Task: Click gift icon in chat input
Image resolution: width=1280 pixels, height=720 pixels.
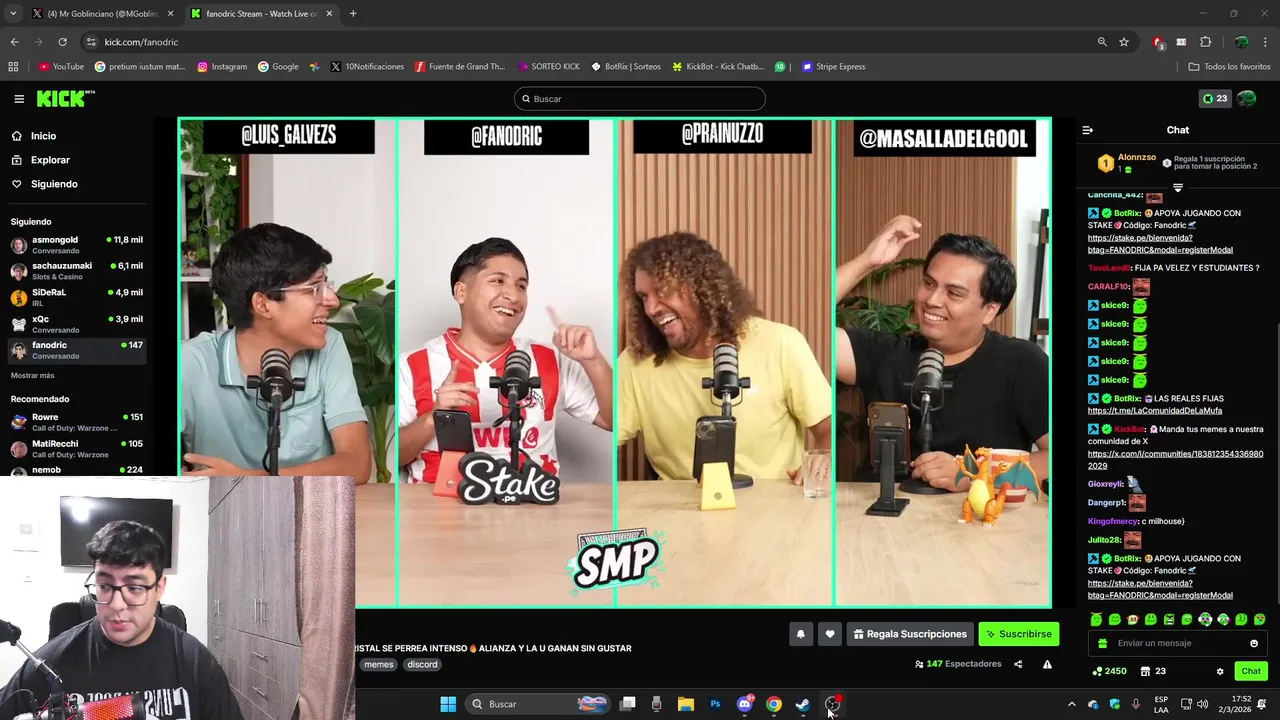Action: pyautogui.click(x=1103, y=643)
